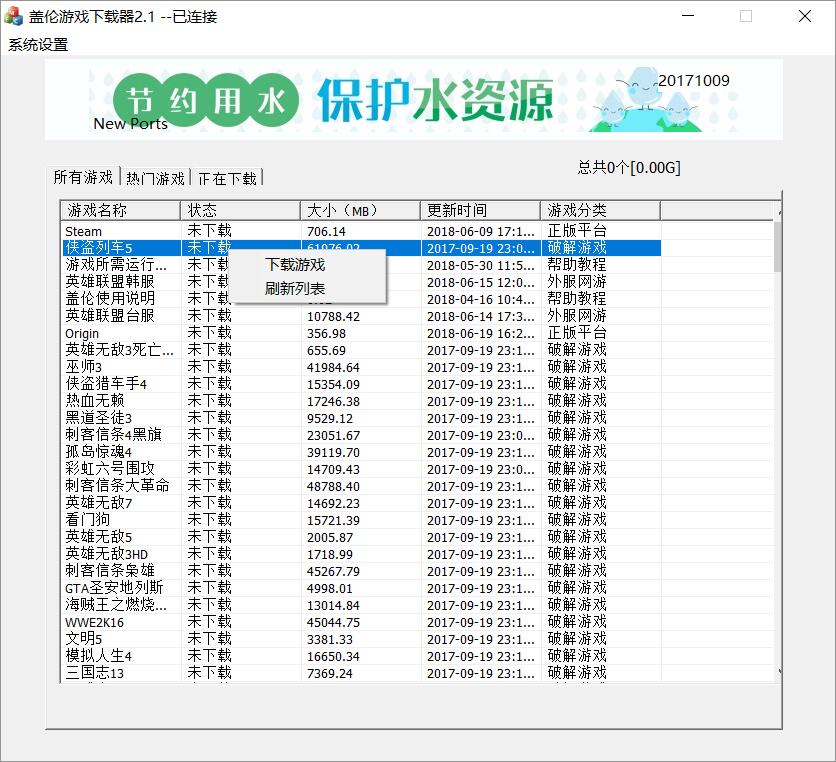Maximize the downloader window
Screen dimensions: 836x762
tap(745, 16)
